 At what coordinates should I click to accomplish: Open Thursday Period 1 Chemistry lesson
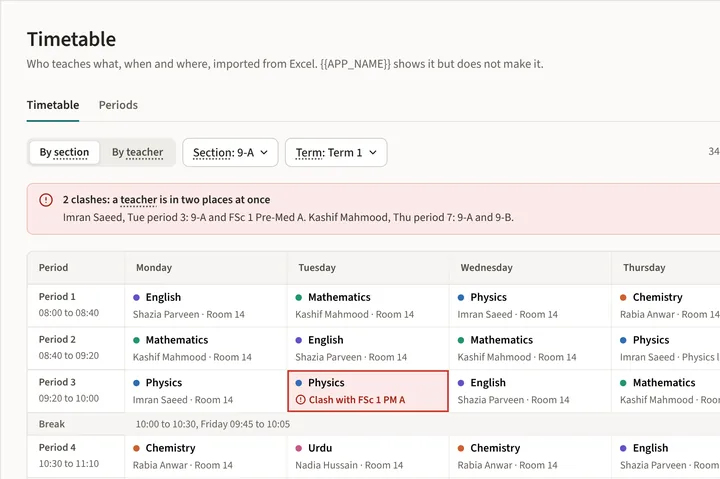pos(666,306)
